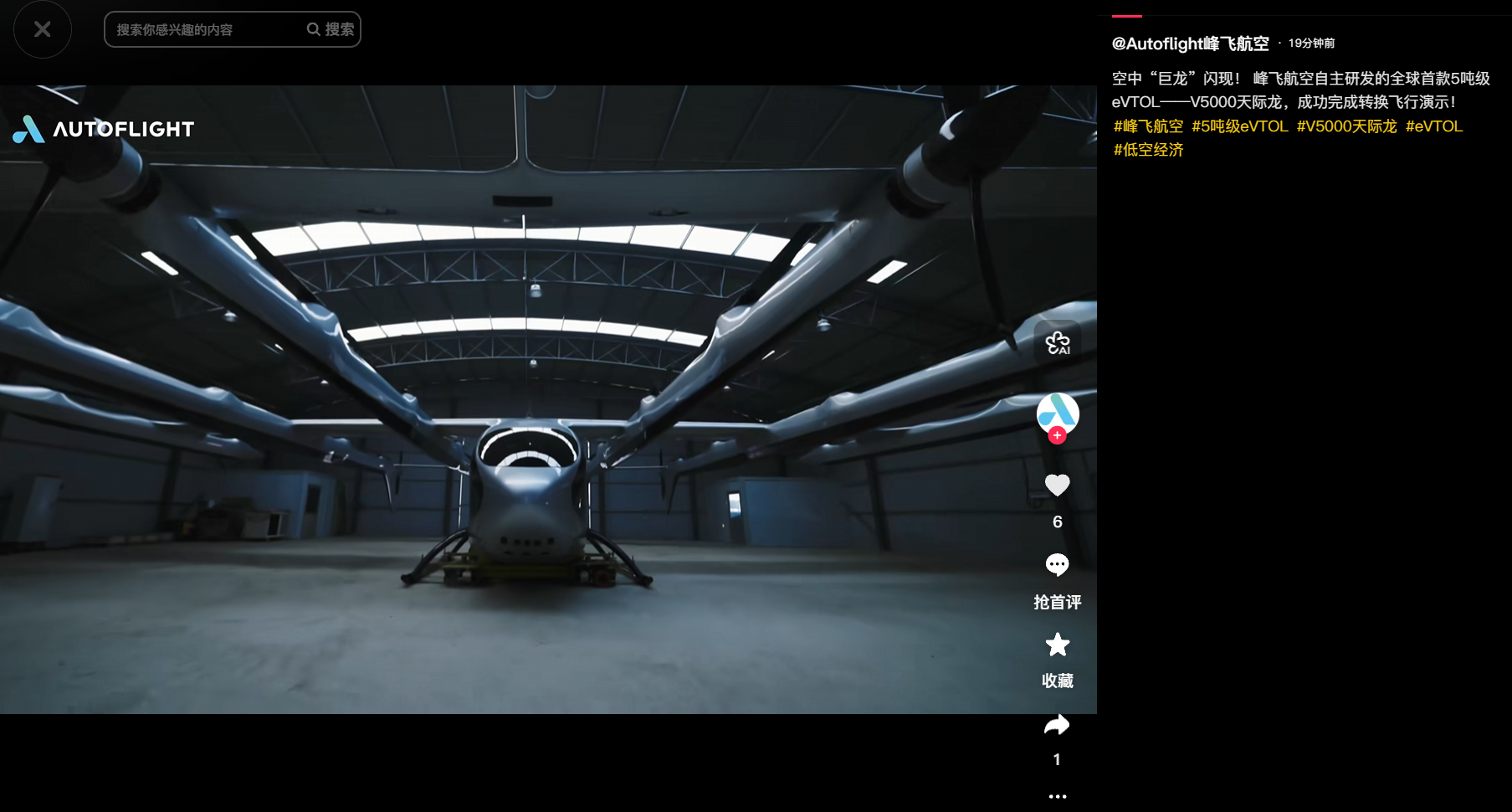Share the video using the arrow icon
This screenshot has width=1512, height=812.
(x=1058, y=725)
